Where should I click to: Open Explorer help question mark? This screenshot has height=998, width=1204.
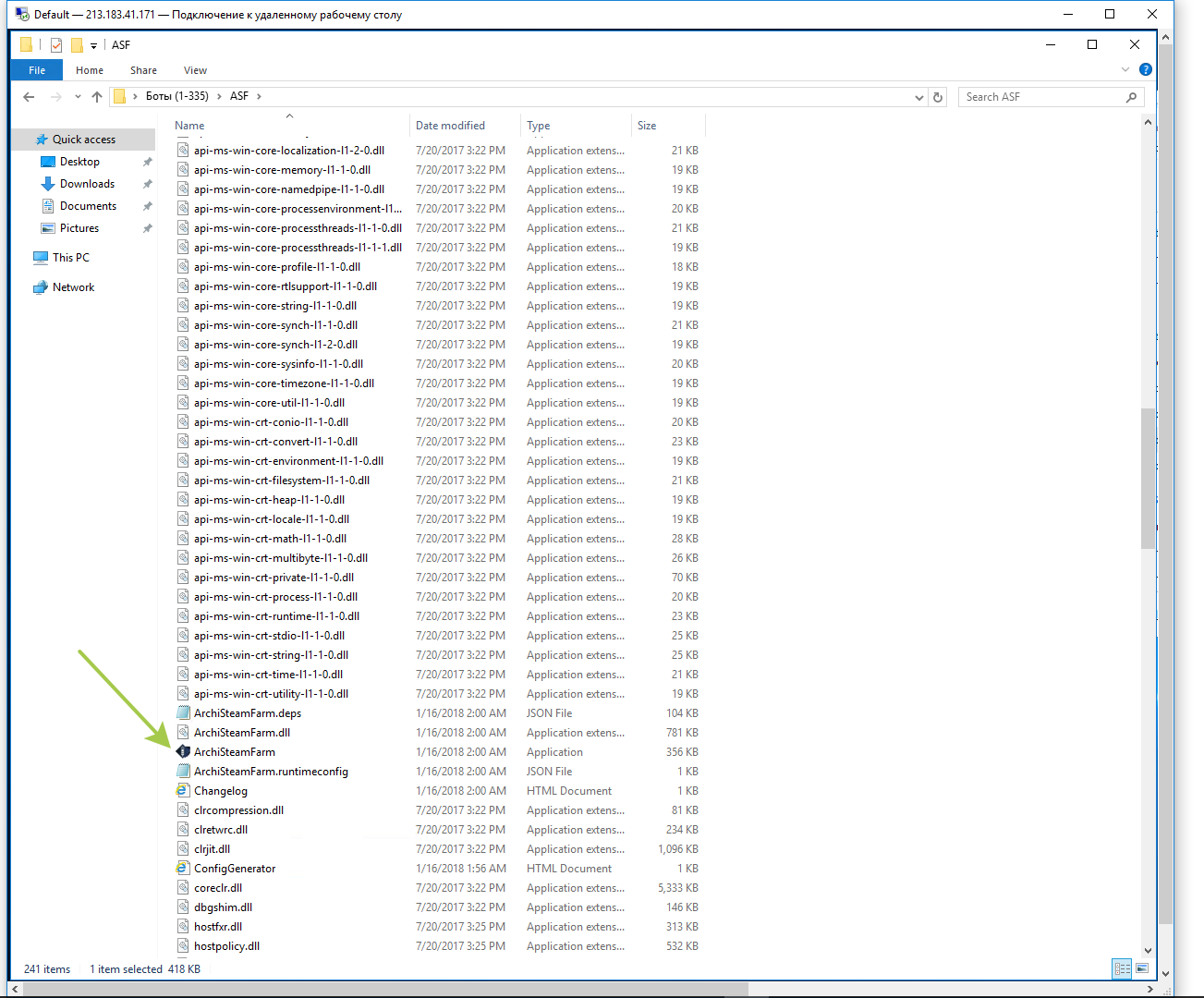(x=1146, y=69)
